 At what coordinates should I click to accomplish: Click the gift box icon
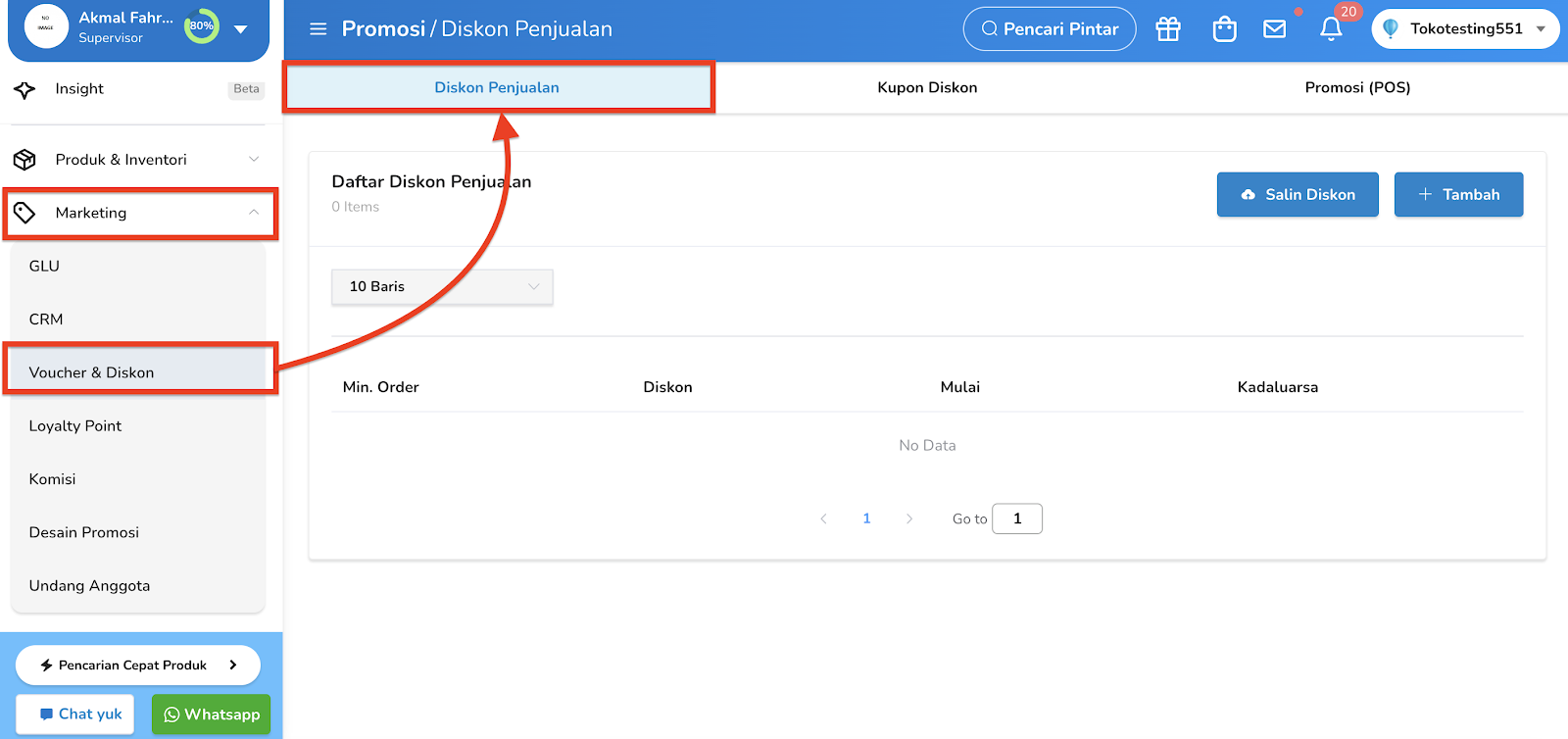point(1168,29)
